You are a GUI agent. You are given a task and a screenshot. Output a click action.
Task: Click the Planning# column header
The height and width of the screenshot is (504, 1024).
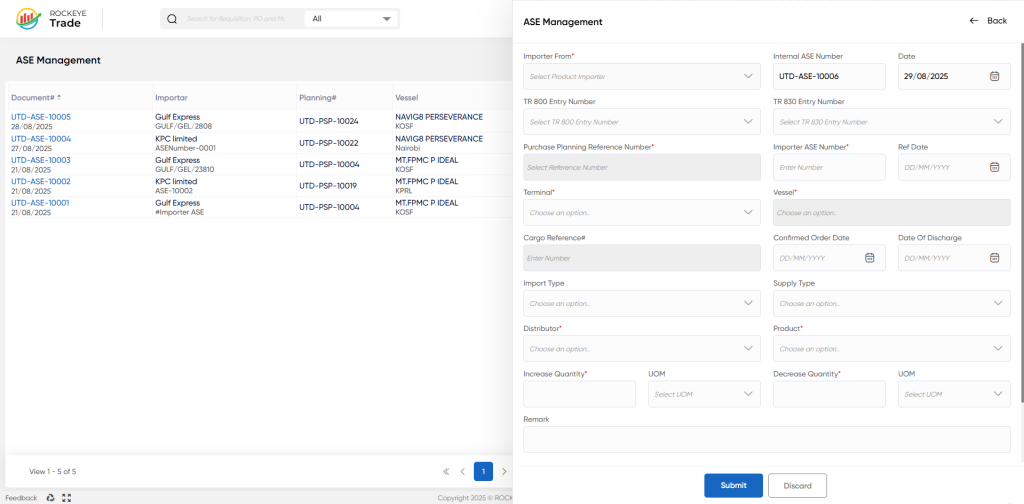pyautogui.click(x=318, y=97)
